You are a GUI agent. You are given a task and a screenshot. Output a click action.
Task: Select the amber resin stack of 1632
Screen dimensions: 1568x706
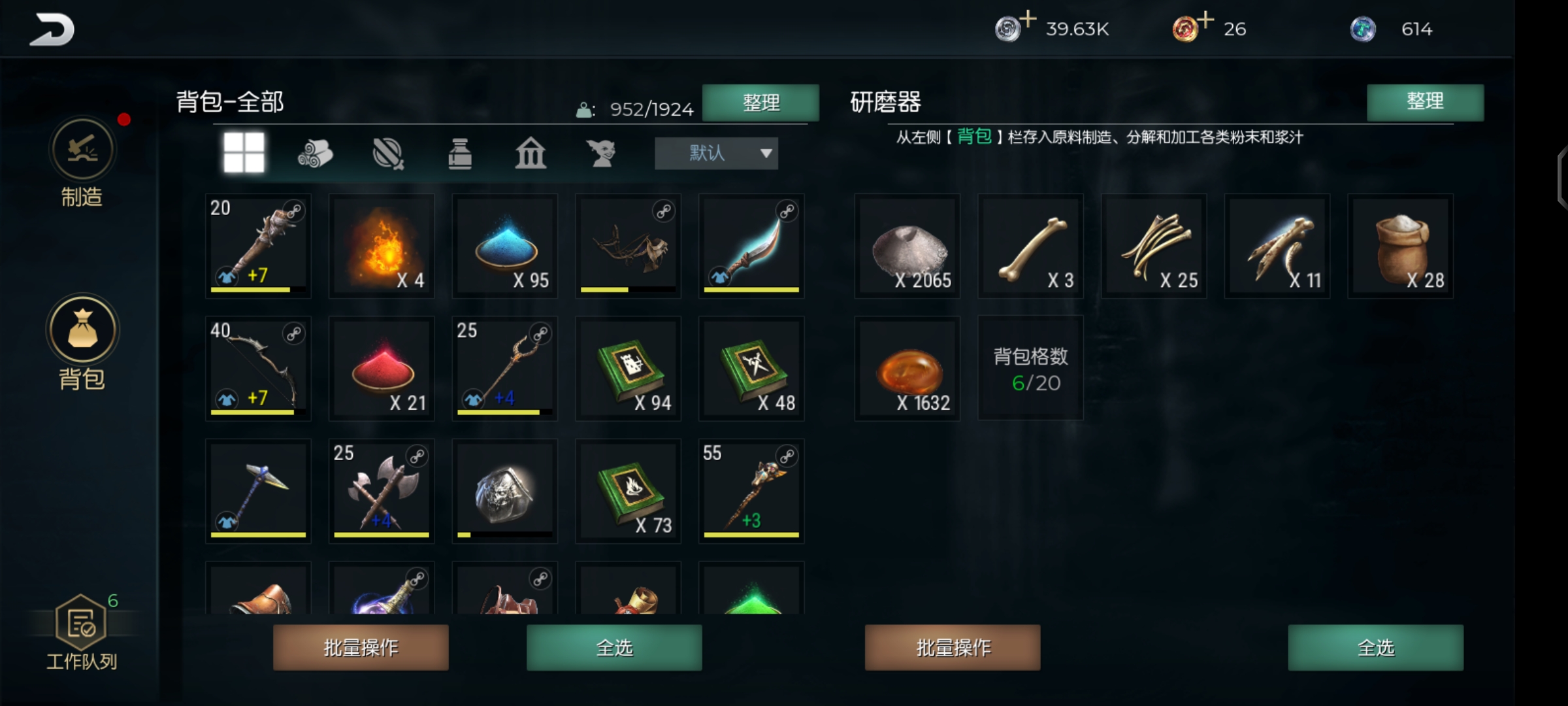coord(907,368)
